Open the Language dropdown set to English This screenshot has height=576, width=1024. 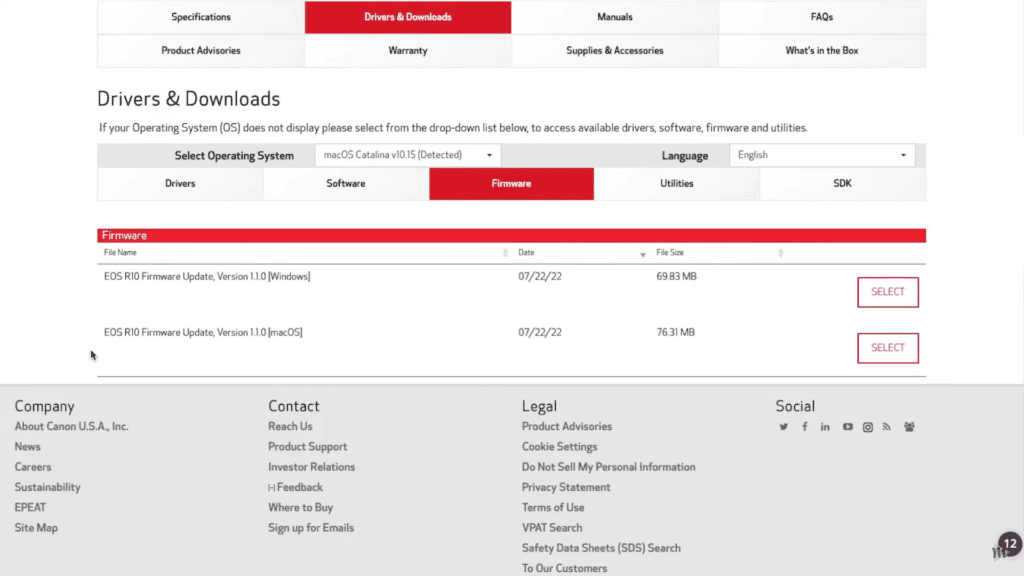coord(822,155)
